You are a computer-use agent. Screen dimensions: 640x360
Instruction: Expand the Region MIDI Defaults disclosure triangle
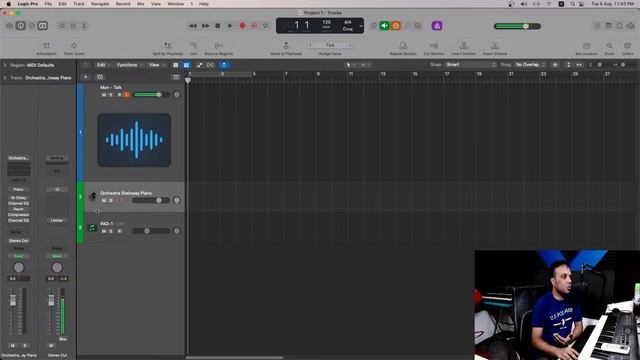[x=5, y=65]
